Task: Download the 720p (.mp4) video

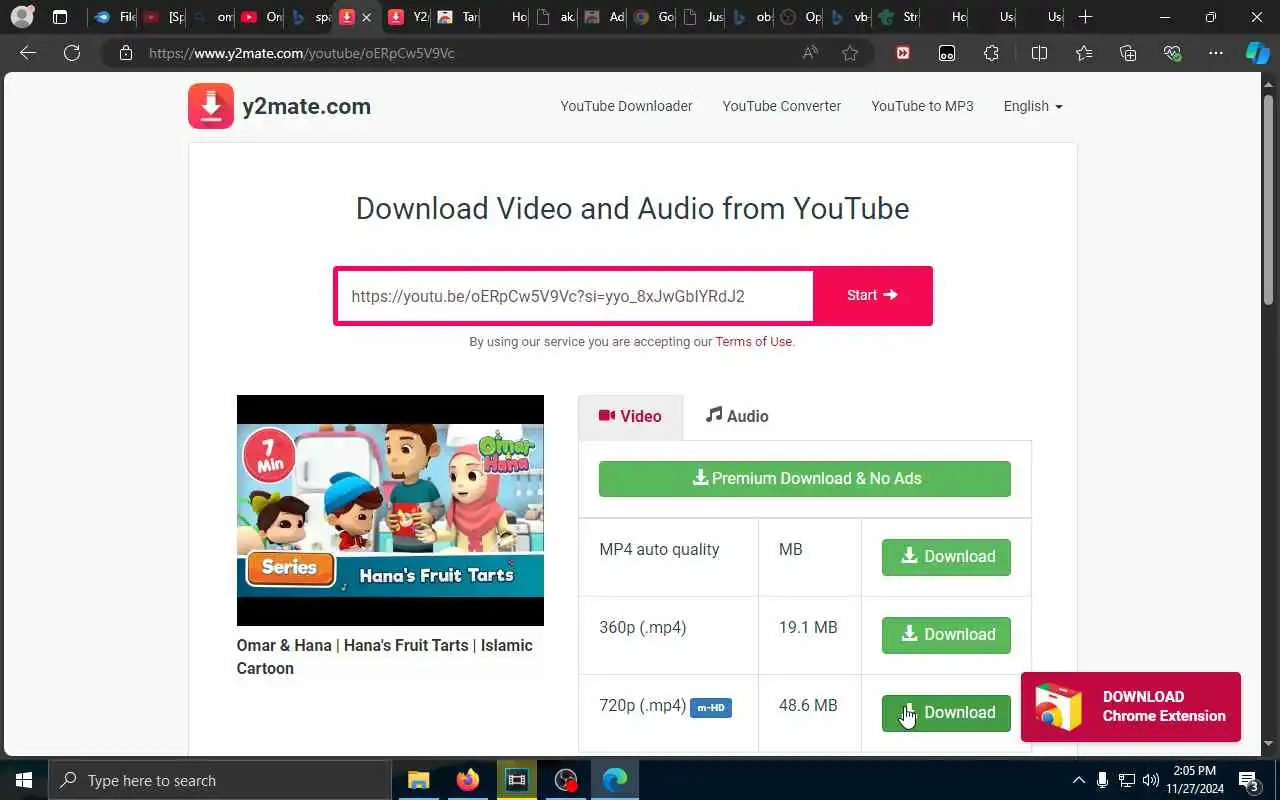Action: click(946, 713)
